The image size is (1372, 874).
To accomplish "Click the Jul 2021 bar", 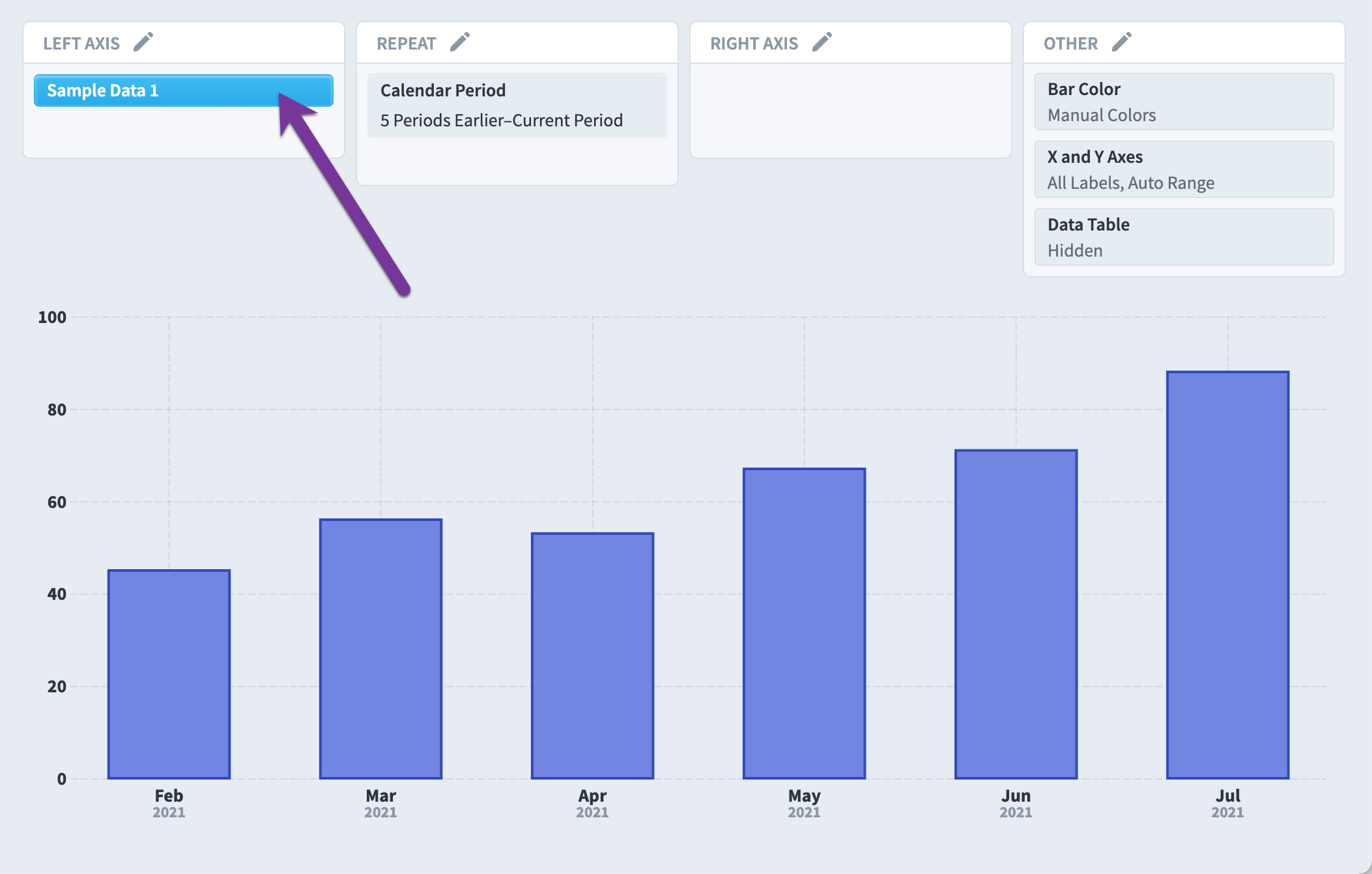I will tap(1228, 575).
